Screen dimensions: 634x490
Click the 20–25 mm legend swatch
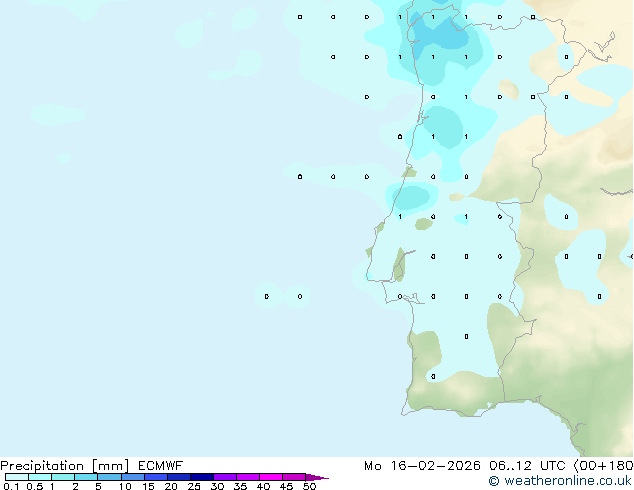tap(179, 477)
